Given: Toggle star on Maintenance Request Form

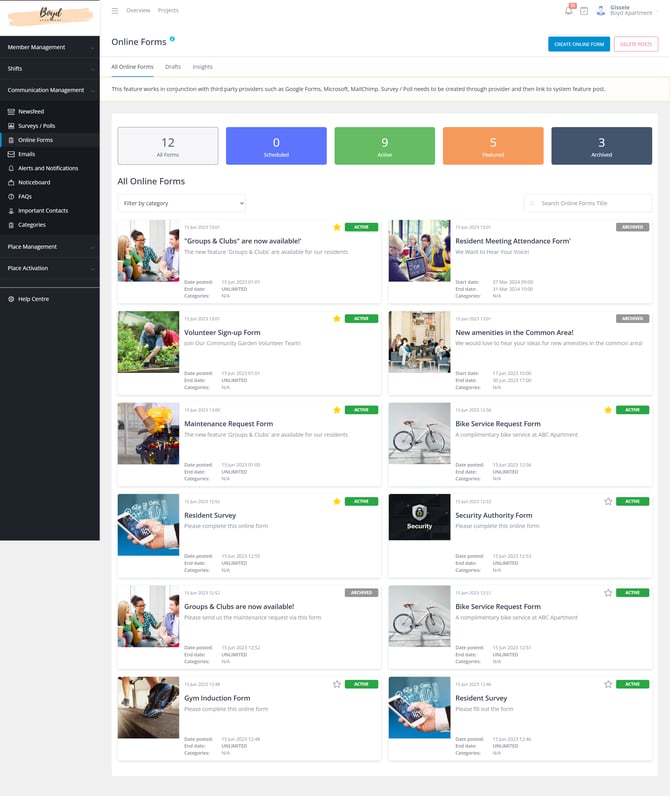Looking at the screenshot, I should (x=337, y=410).
